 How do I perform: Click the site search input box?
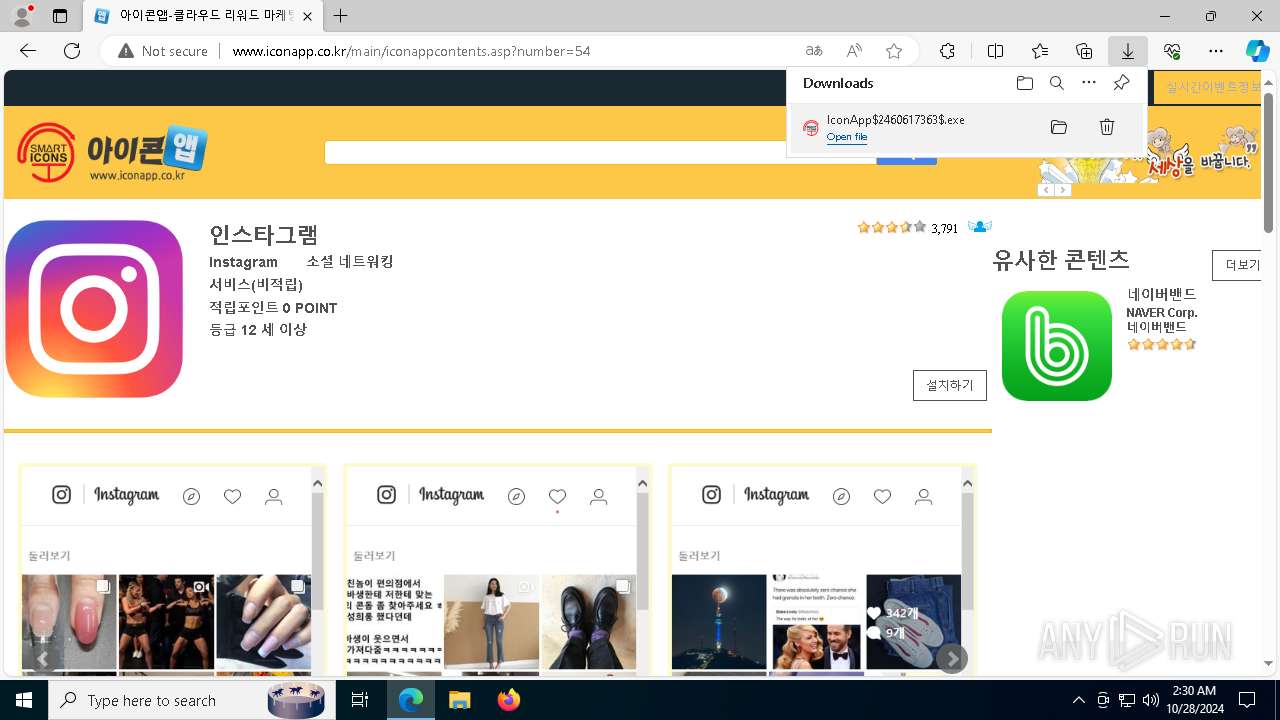coord(600,152)
